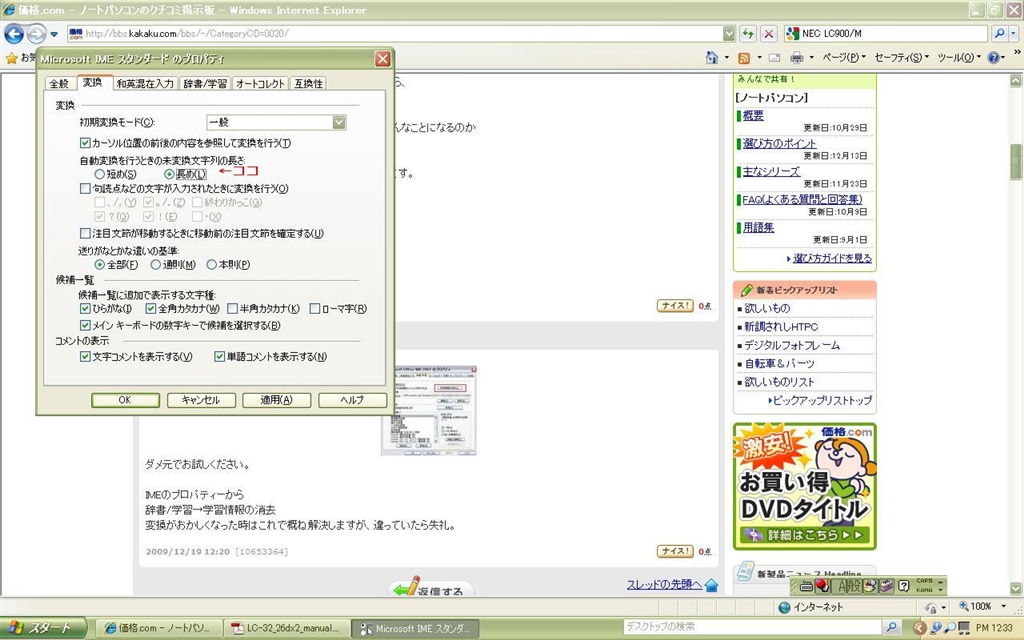Toggle メインキーボードの数字キーで候補を選択 checkbox
Viewport: 1024px width, 640px height.
85,325
